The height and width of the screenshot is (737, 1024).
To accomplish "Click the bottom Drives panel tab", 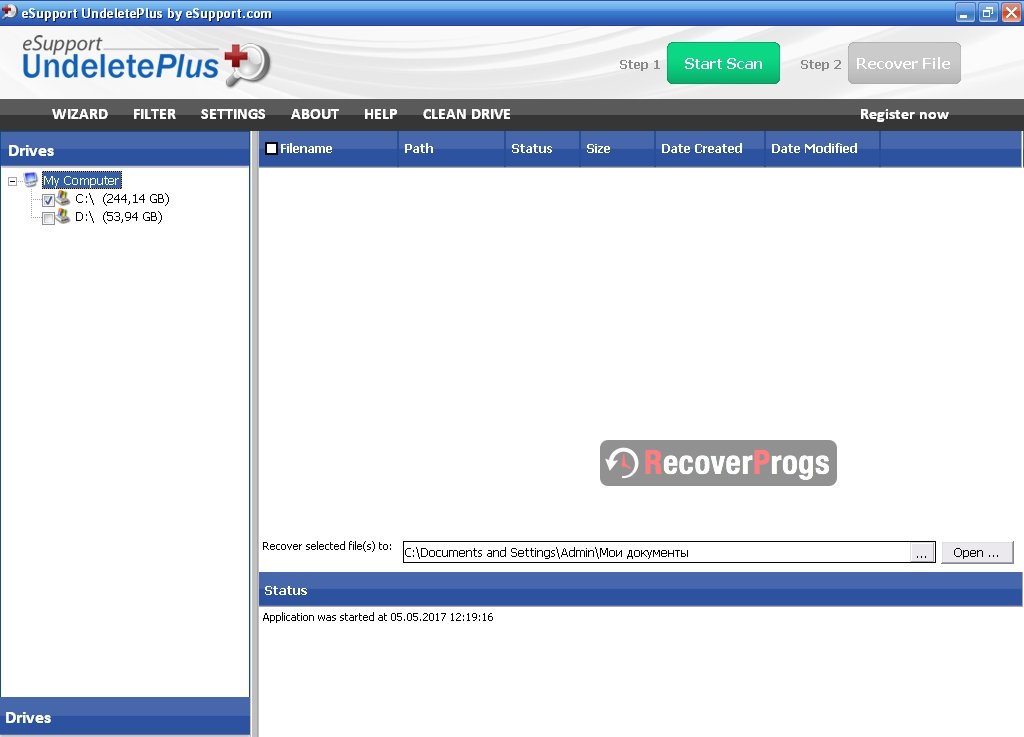I will pos(125,717).
